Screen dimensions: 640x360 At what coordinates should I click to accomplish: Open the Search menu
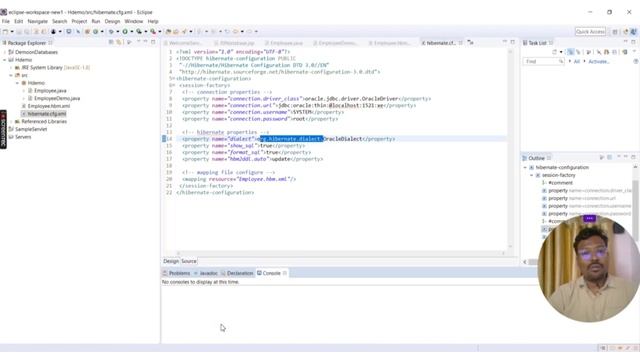[60, 21]
